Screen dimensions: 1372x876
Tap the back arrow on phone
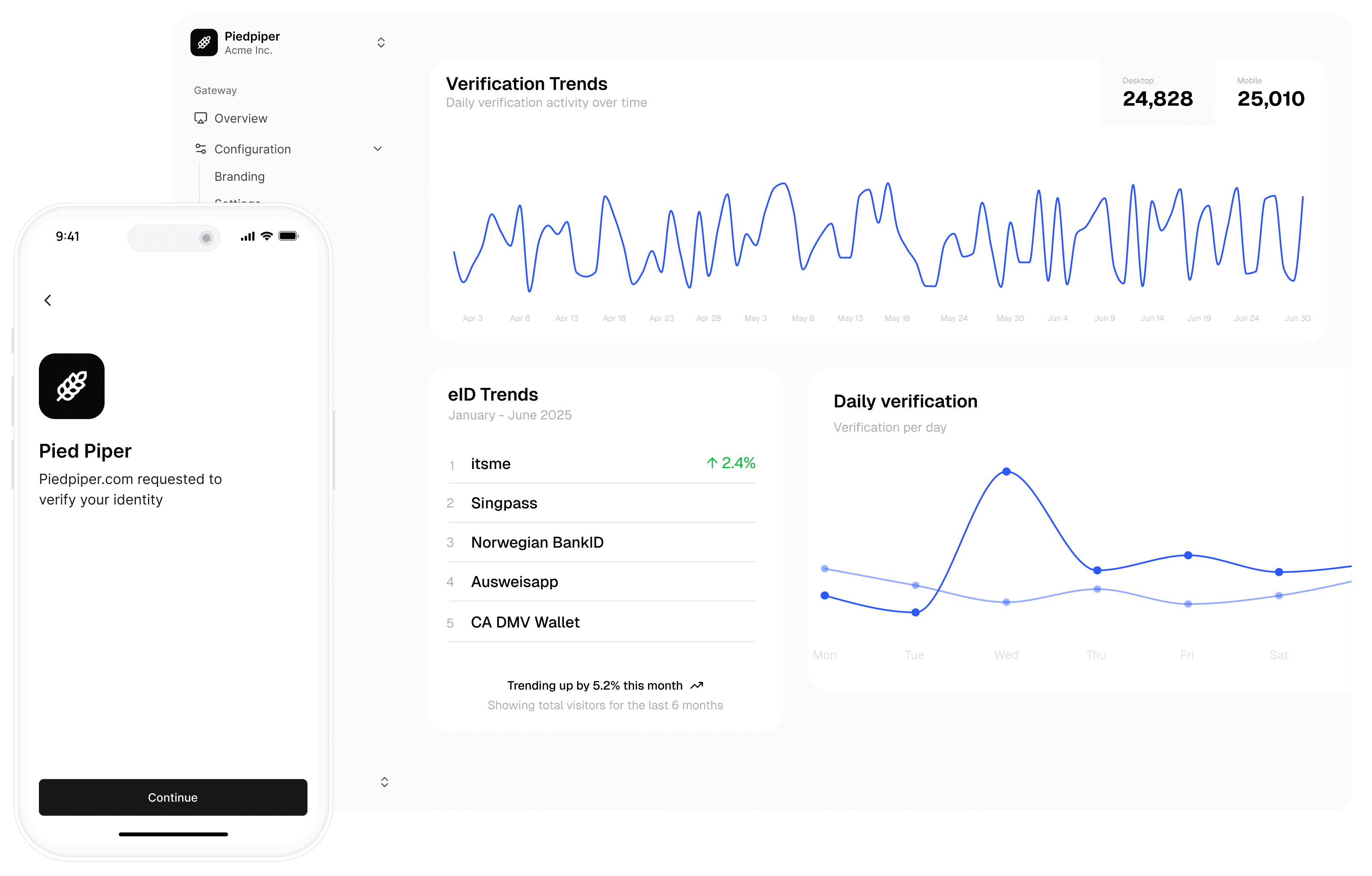click(48, 300)
